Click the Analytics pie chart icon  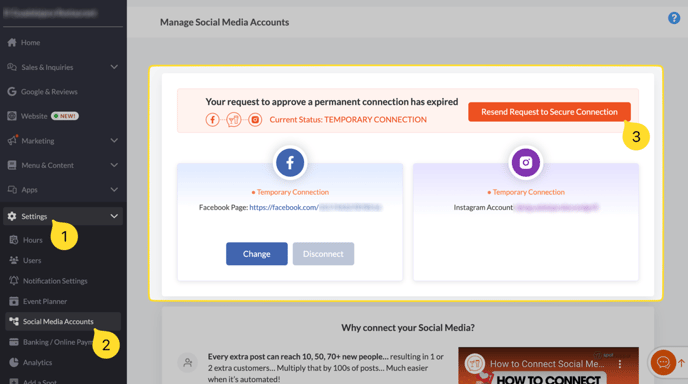[x=14, y=362]
